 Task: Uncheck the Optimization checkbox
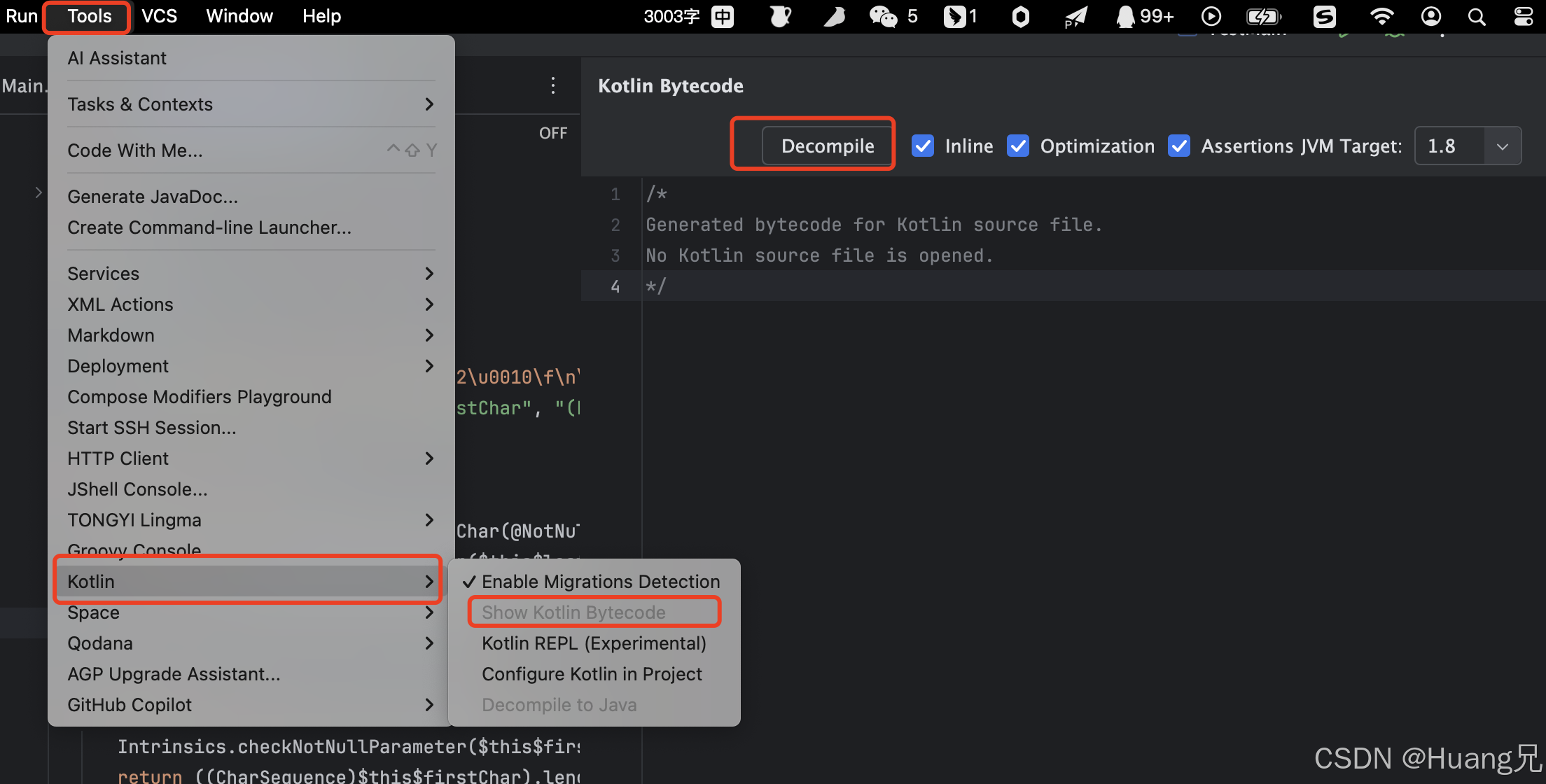(x=1018, y=146)
